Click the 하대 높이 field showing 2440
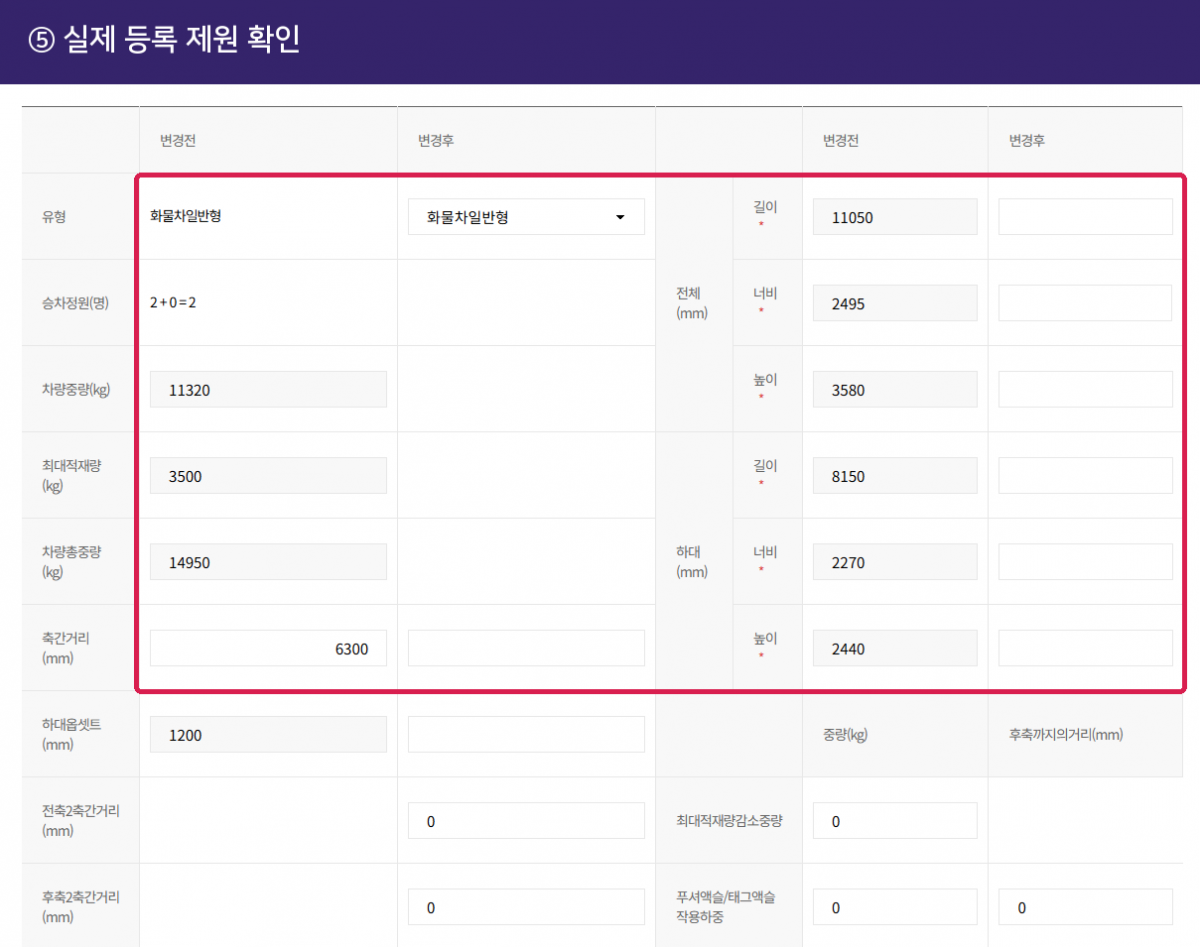Image resolution: width=1200 pixels, height=947 pixels. click(x=895, y=648)
